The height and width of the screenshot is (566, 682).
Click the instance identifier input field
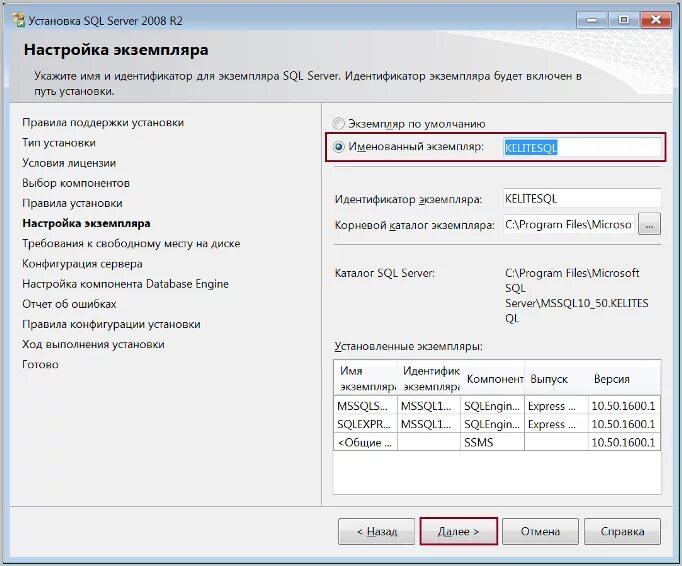tap(582, 199)
